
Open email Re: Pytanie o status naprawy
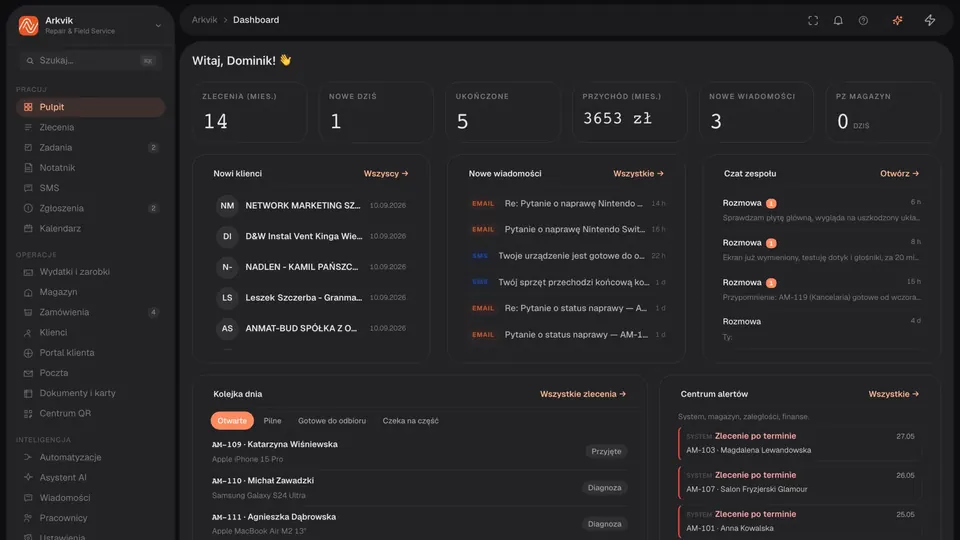pyautogui.click(x=566, y=308)
